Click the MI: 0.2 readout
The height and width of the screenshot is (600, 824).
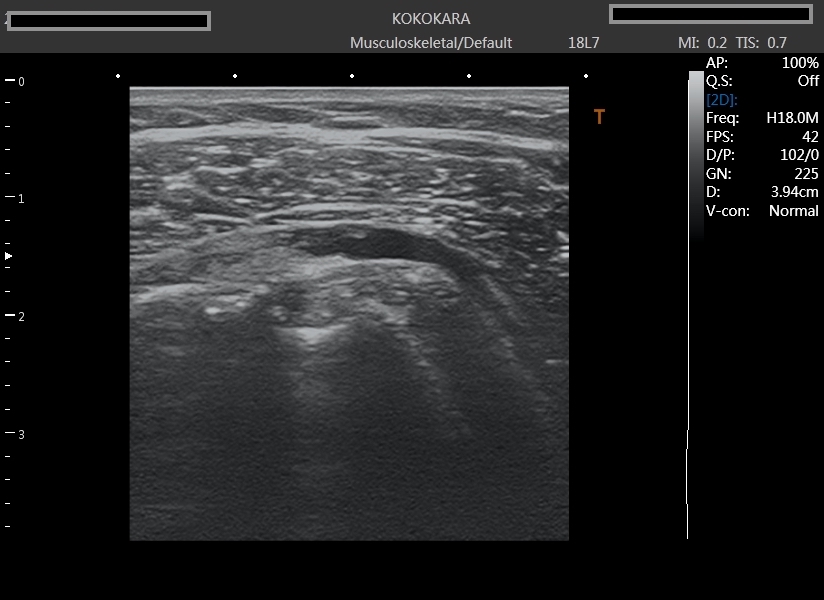pos(703,43)
